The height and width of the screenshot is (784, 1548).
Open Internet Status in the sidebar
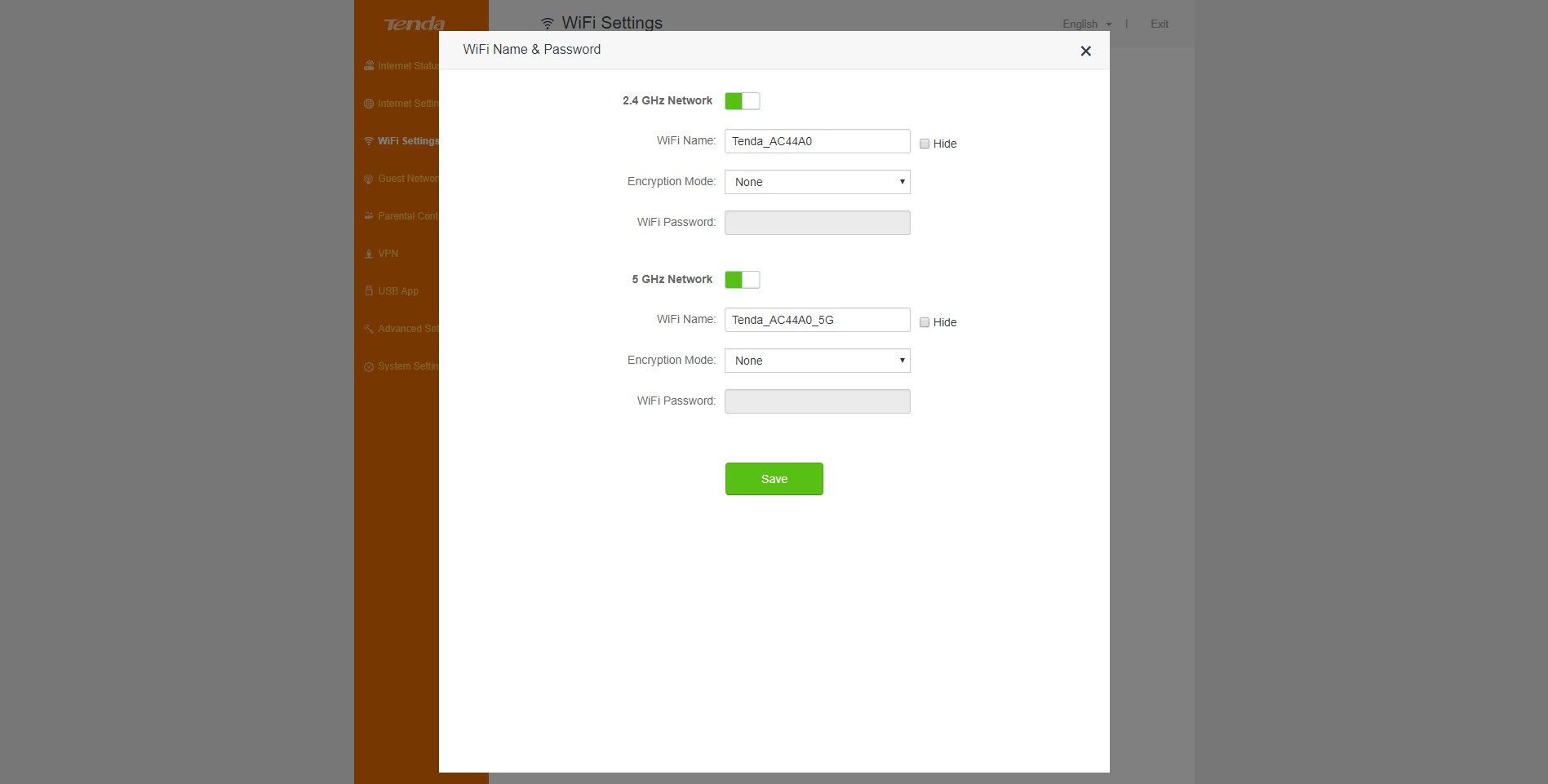tap(401, 66)
